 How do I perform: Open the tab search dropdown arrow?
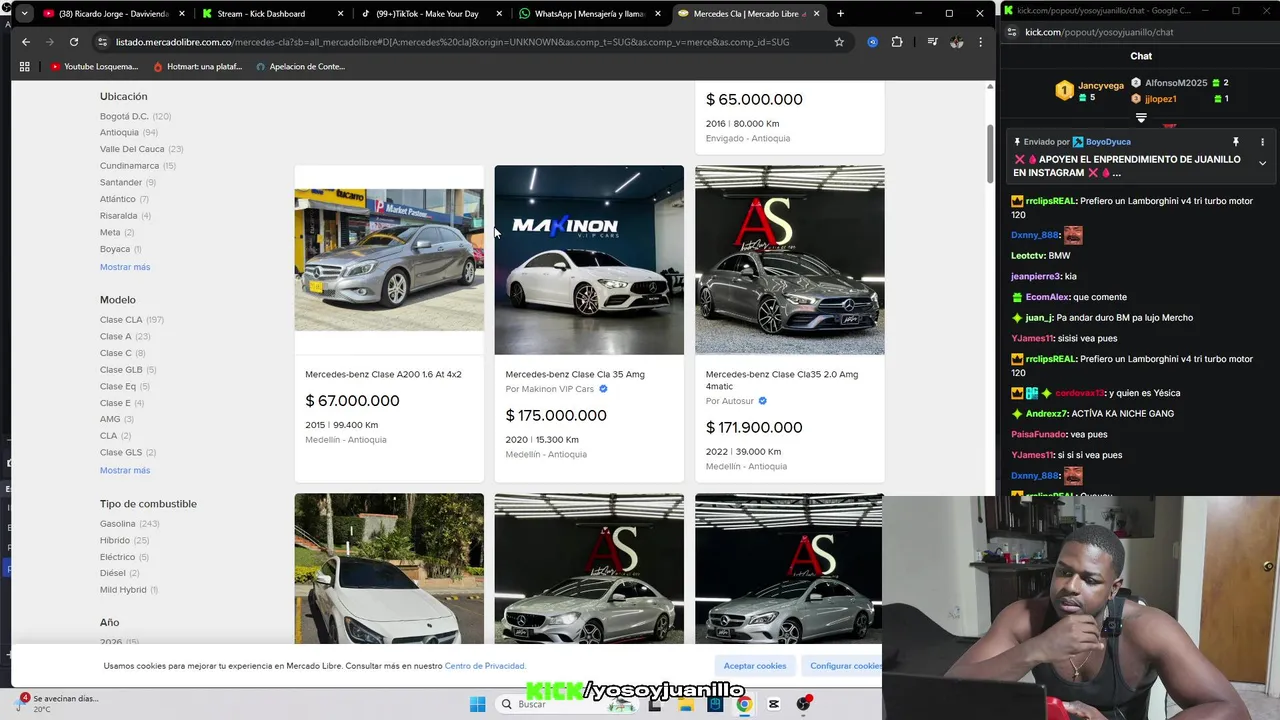[x=23, y=14]
